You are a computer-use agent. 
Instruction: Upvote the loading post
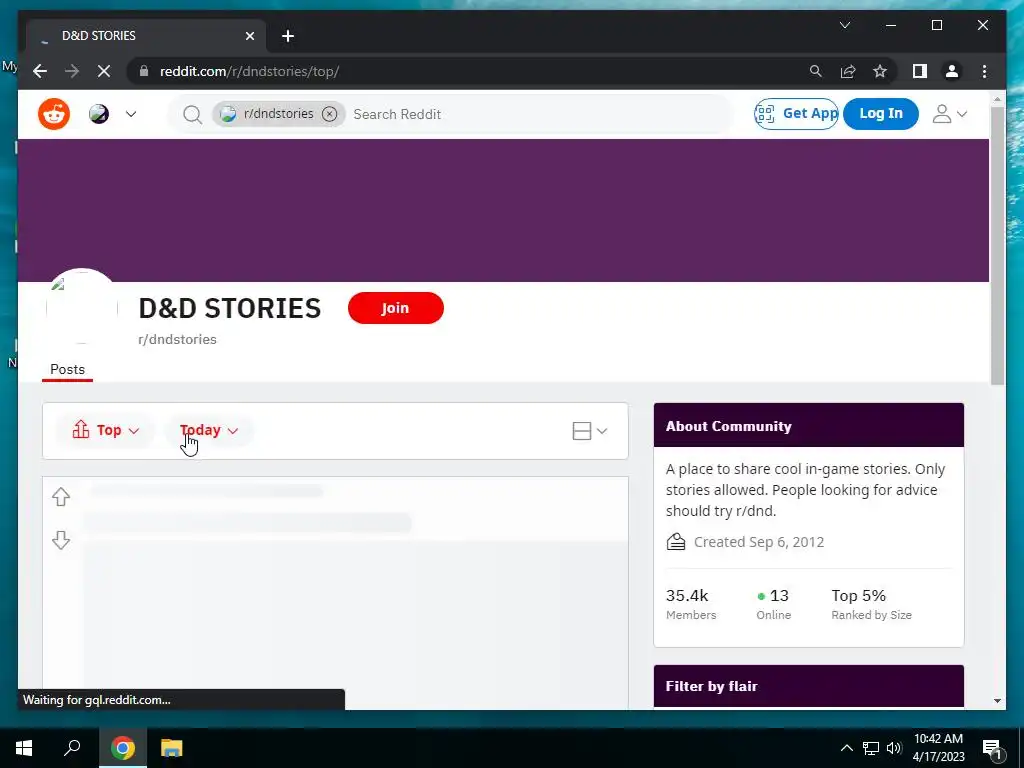pyautogui.click(x=61, y=497)
